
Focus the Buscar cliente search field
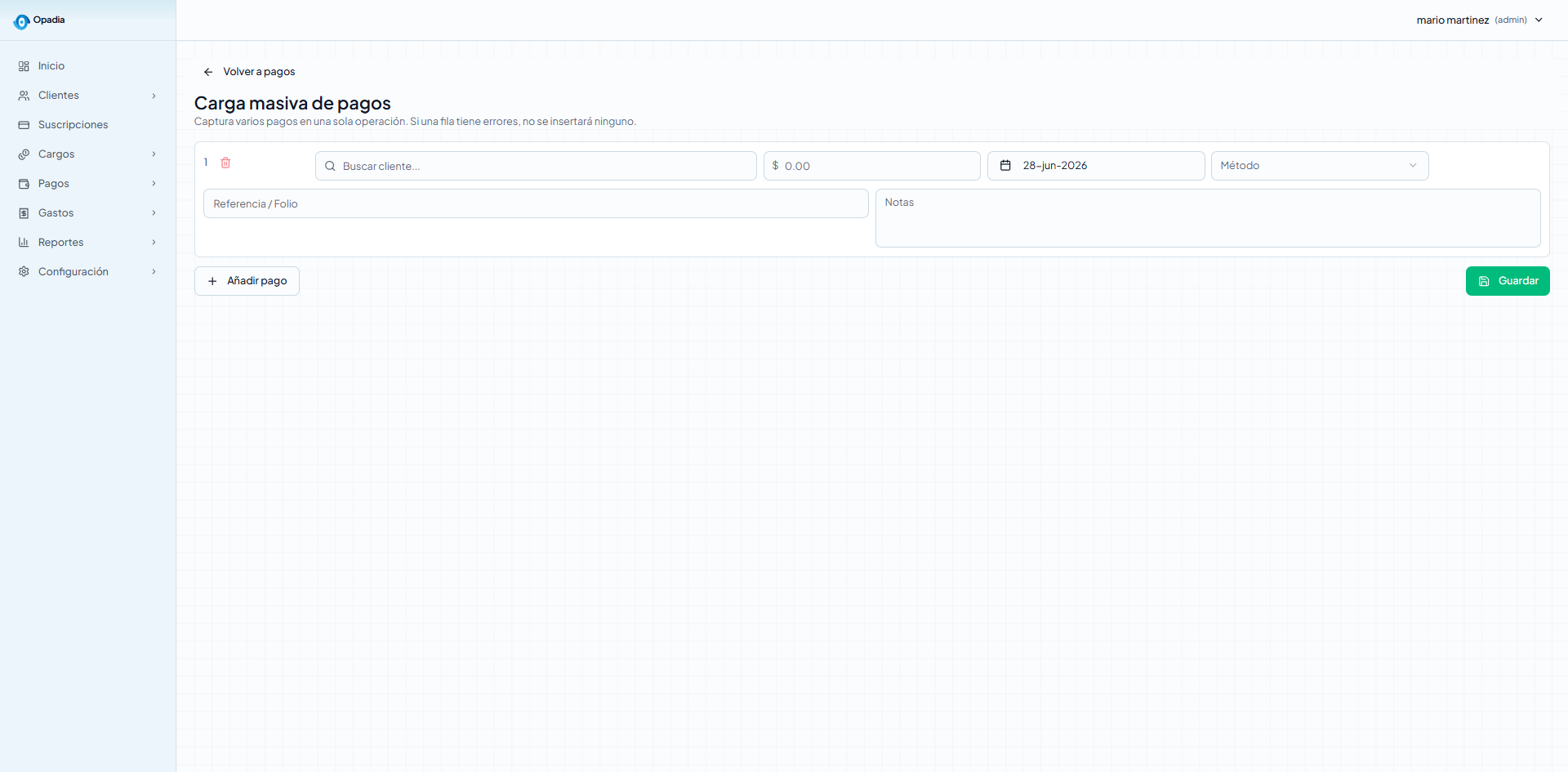(536, 166)
